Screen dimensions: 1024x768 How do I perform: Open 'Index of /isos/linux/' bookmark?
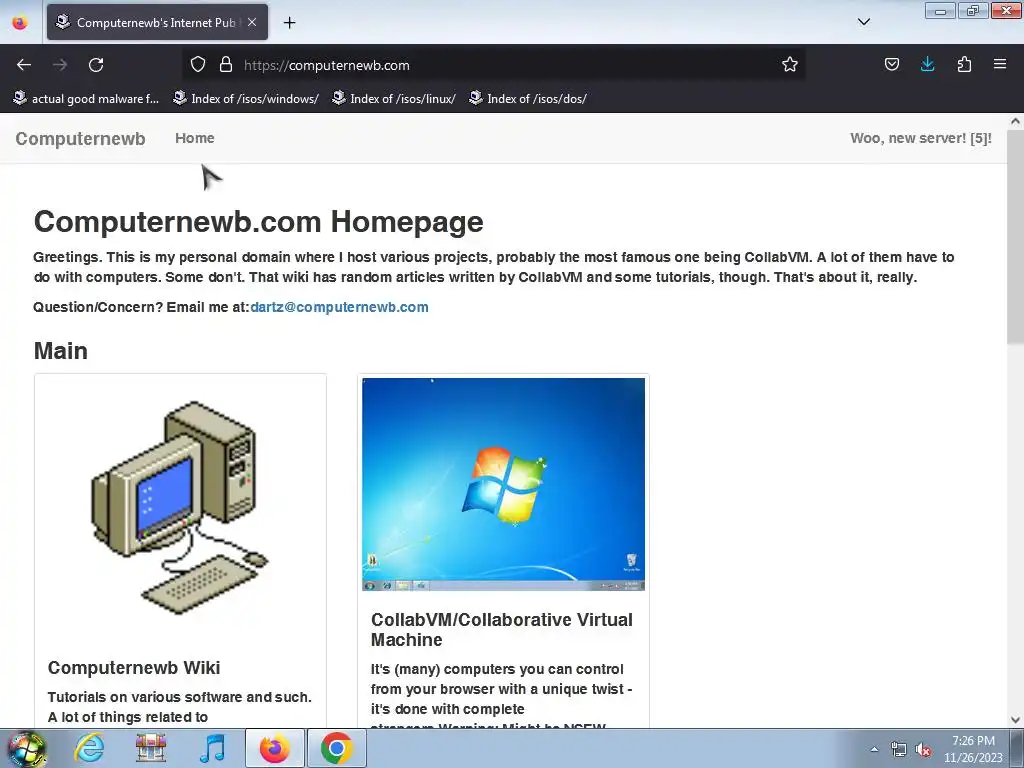tap(394, 99)
